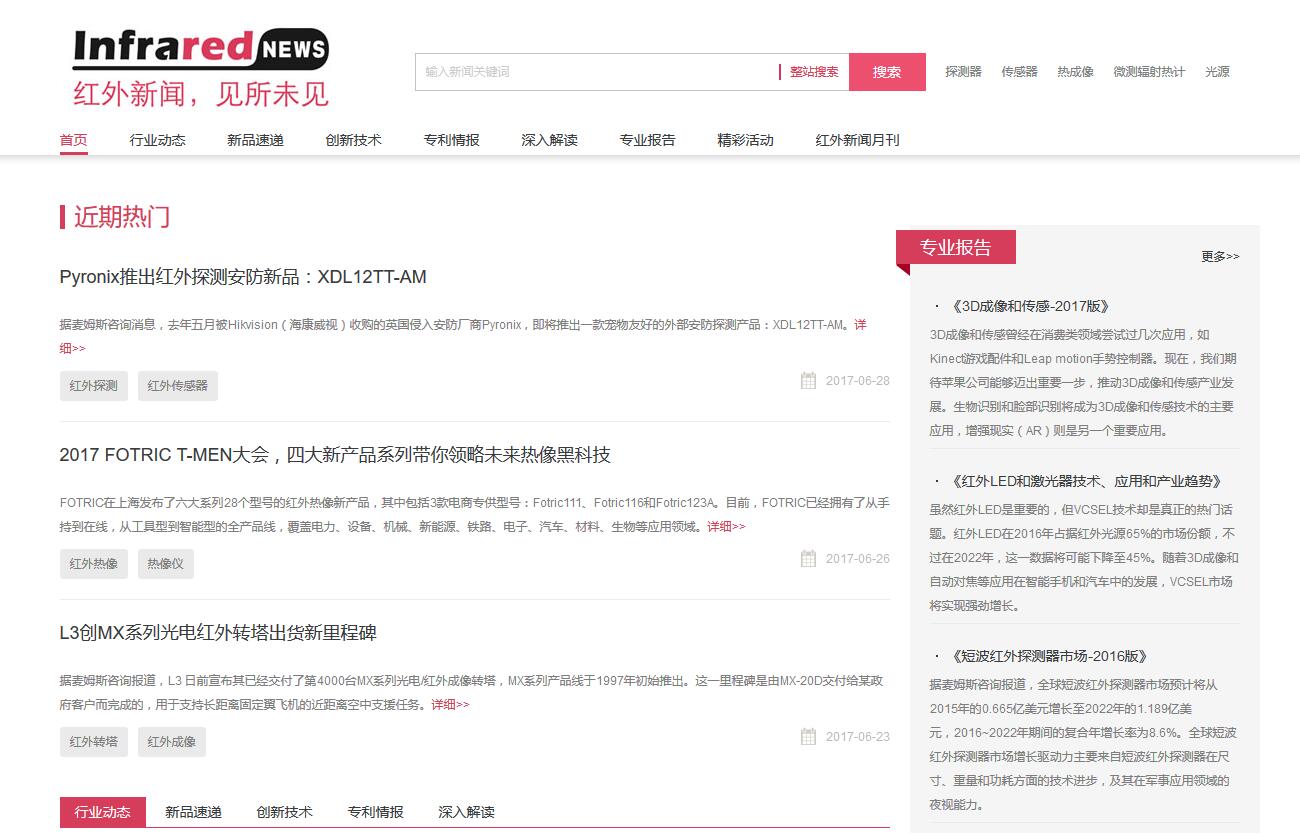This screenshot has width=1300, height=834.
Task: Click the 2017-06-28 date text
Action: point(857,381)
